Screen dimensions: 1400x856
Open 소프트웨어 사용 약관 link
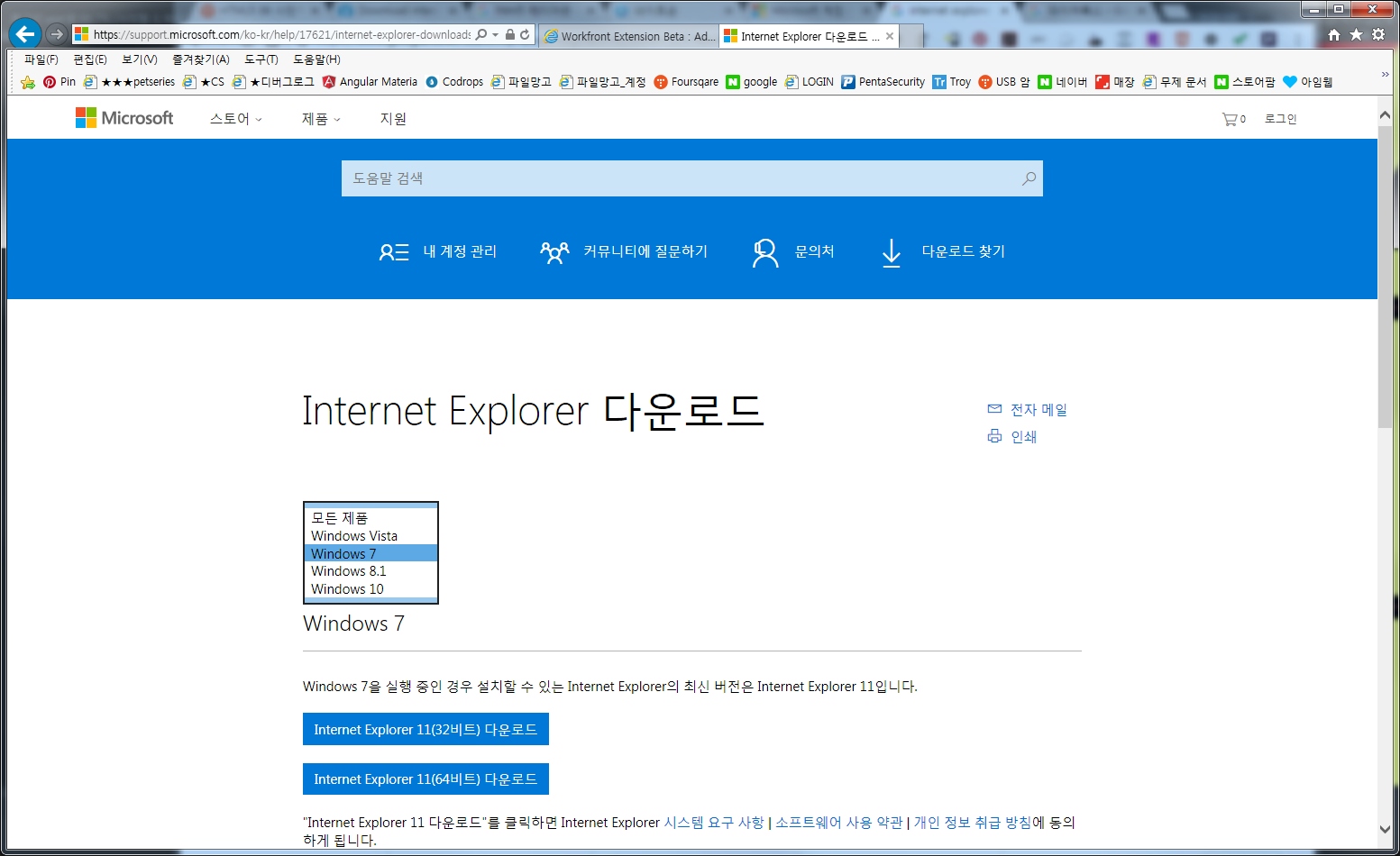click(838, 823)
